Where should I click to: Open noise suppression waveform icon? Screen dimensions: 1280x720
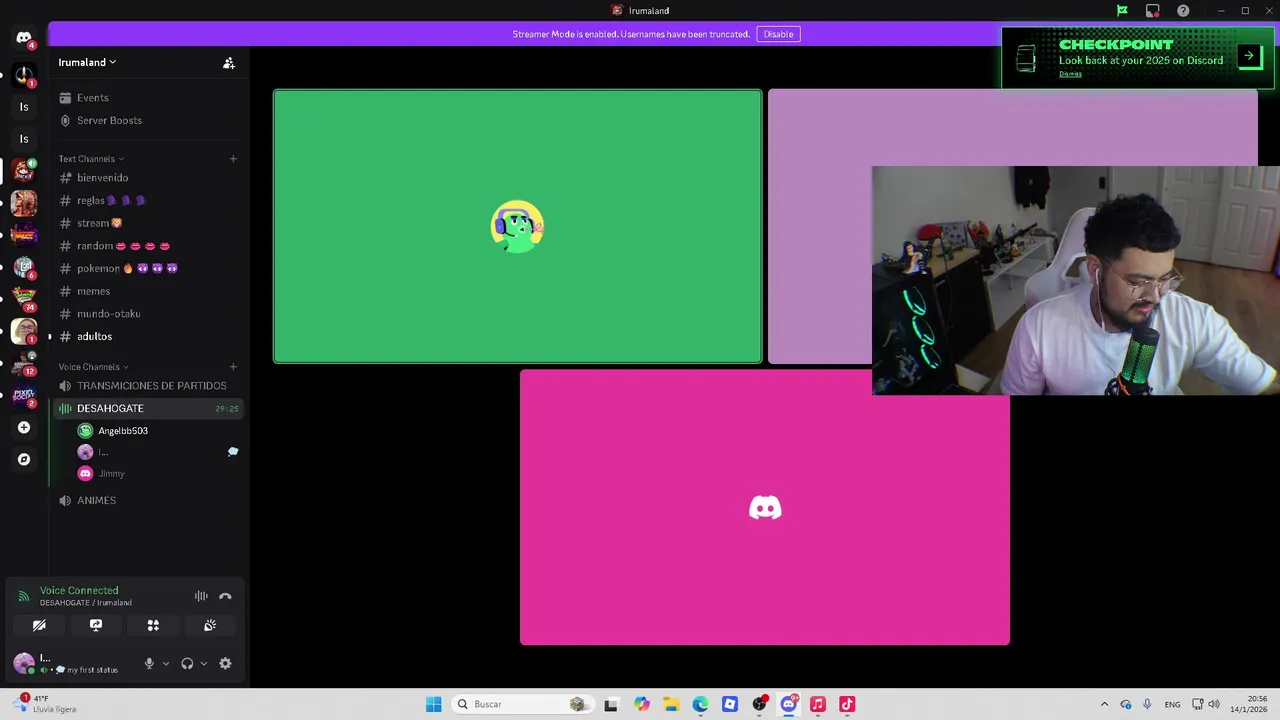point(201,596)
